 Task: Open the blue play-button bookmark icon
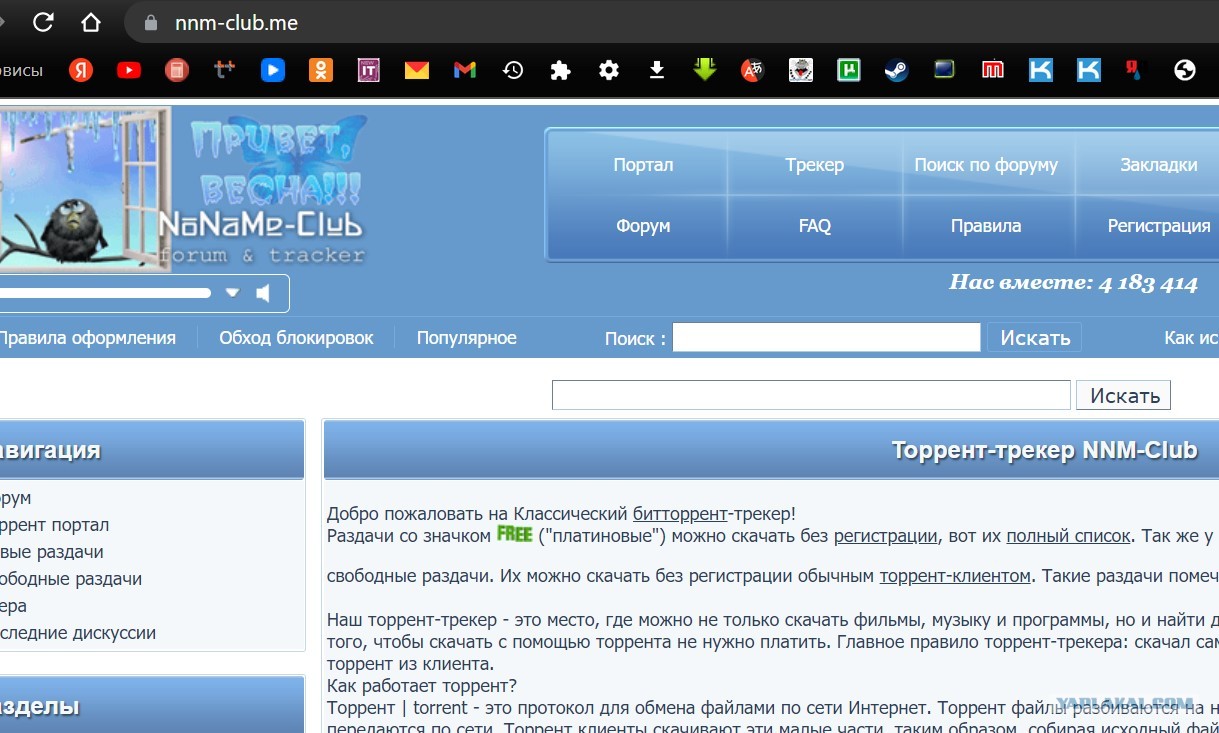273,70
